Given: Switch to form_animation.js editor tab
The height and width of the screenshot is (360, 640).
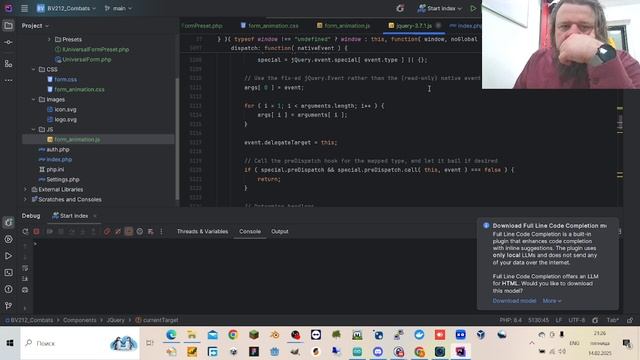Looking at the screenshot, I should (344, 26).
